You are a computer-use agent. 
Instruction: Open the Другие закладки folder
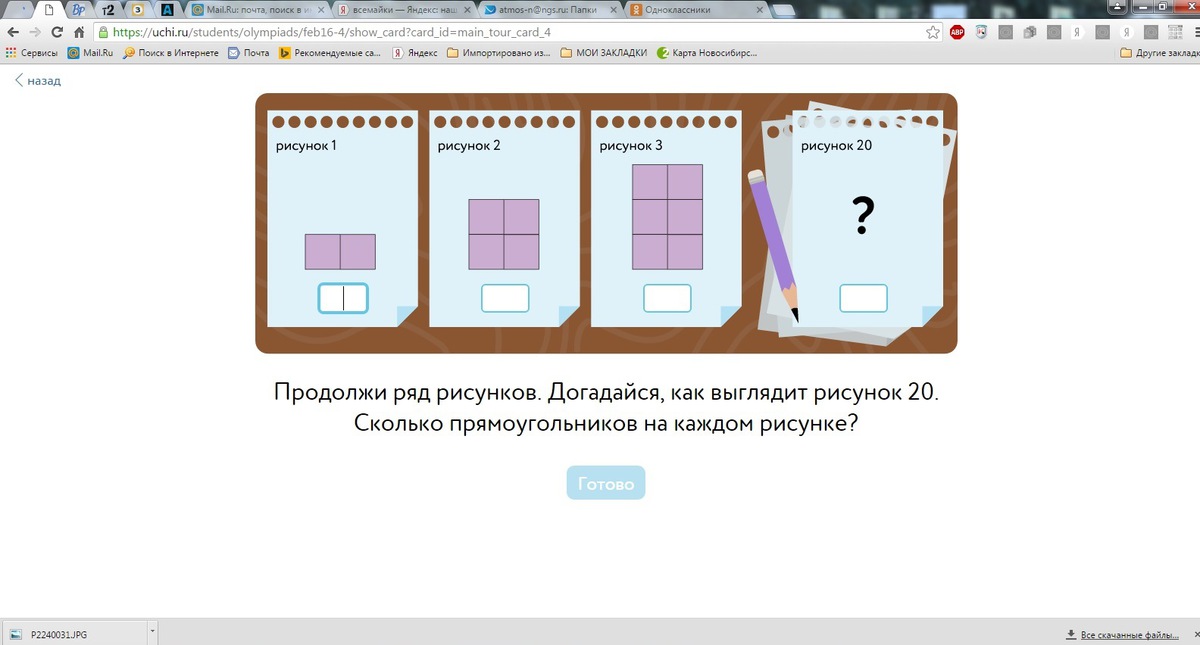click(1158, 52)
